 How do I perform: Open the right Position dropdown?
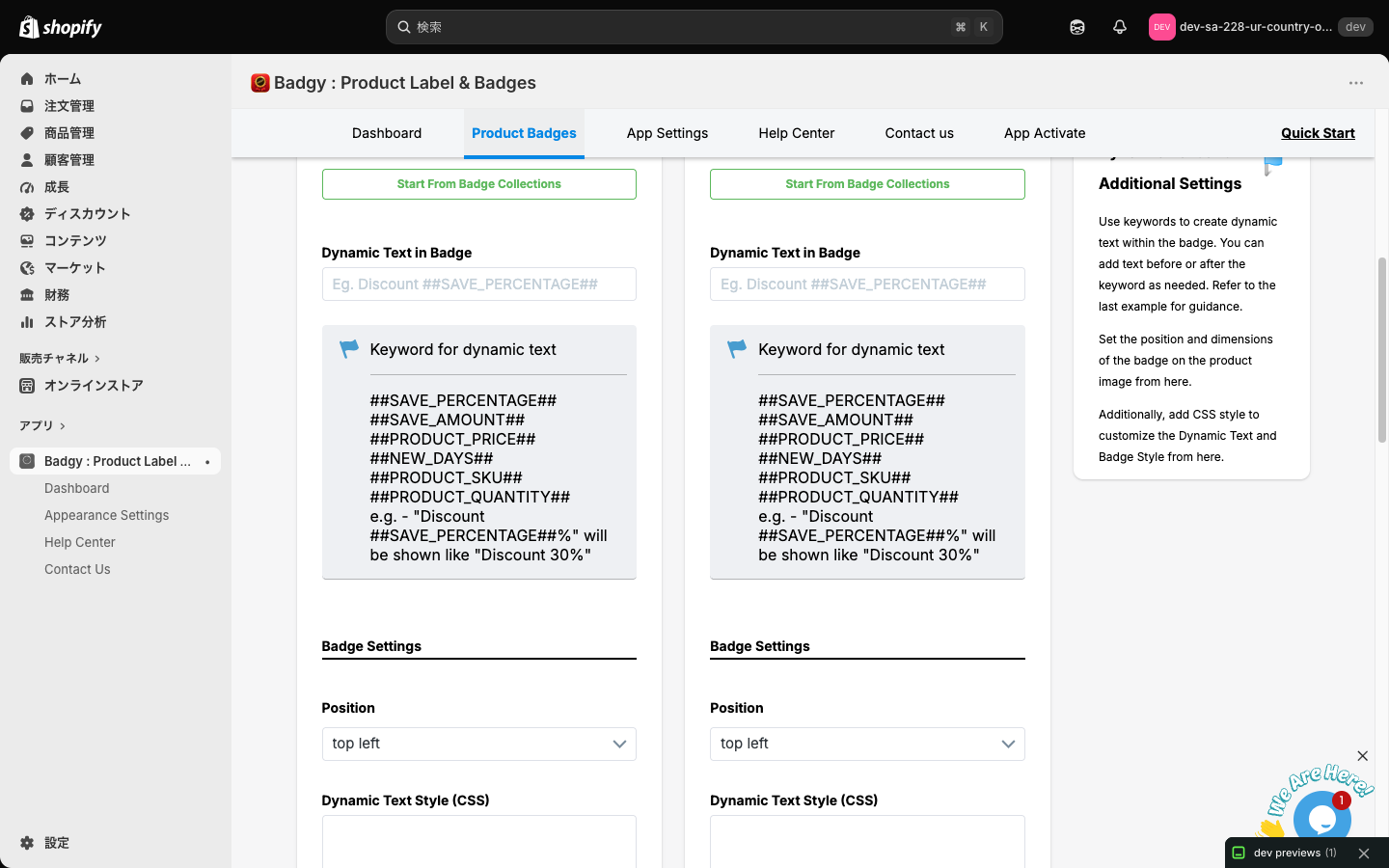[867, 744]
